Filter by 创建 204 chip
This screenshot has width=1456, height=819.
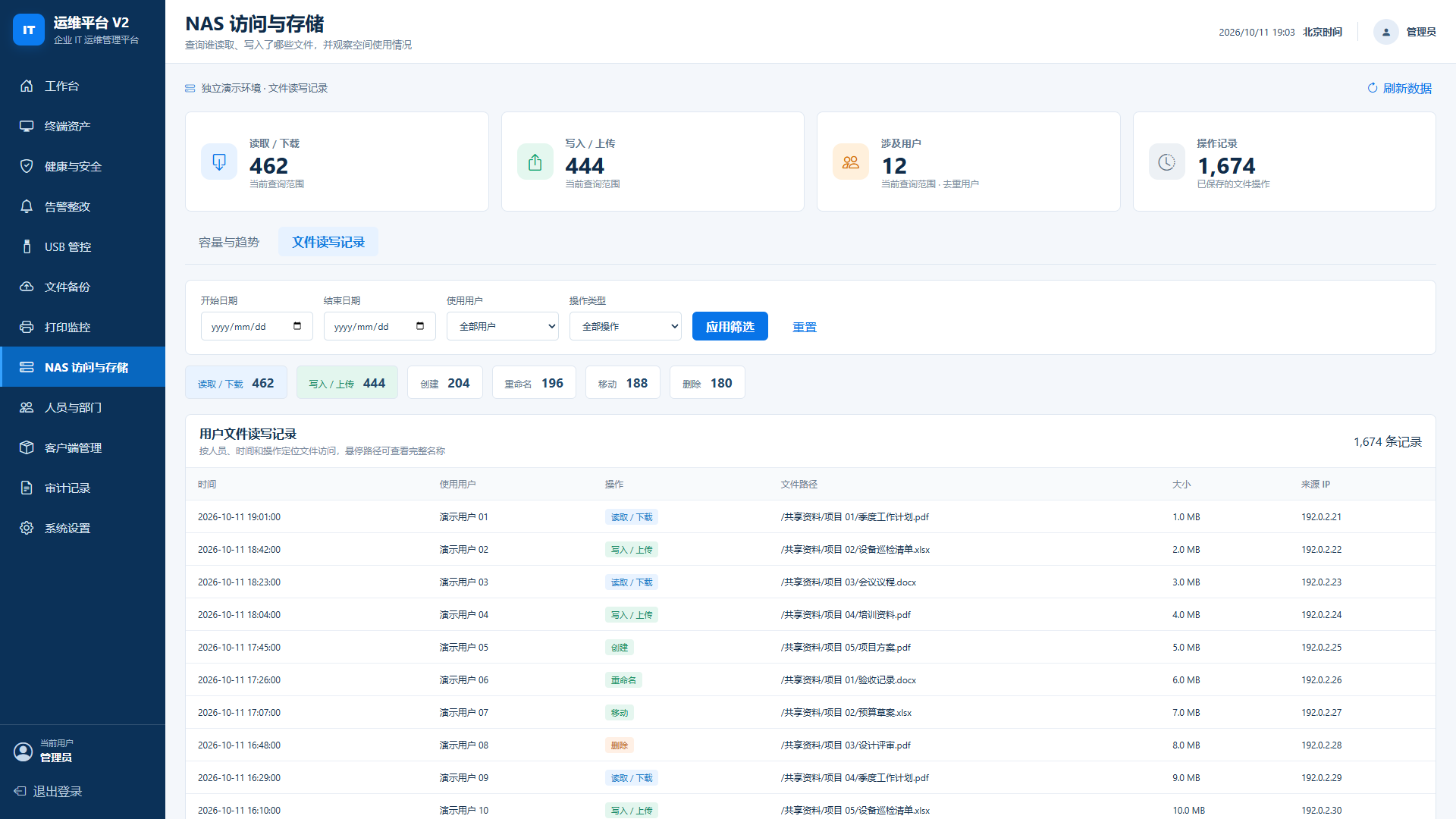click(x=445, y=383)
